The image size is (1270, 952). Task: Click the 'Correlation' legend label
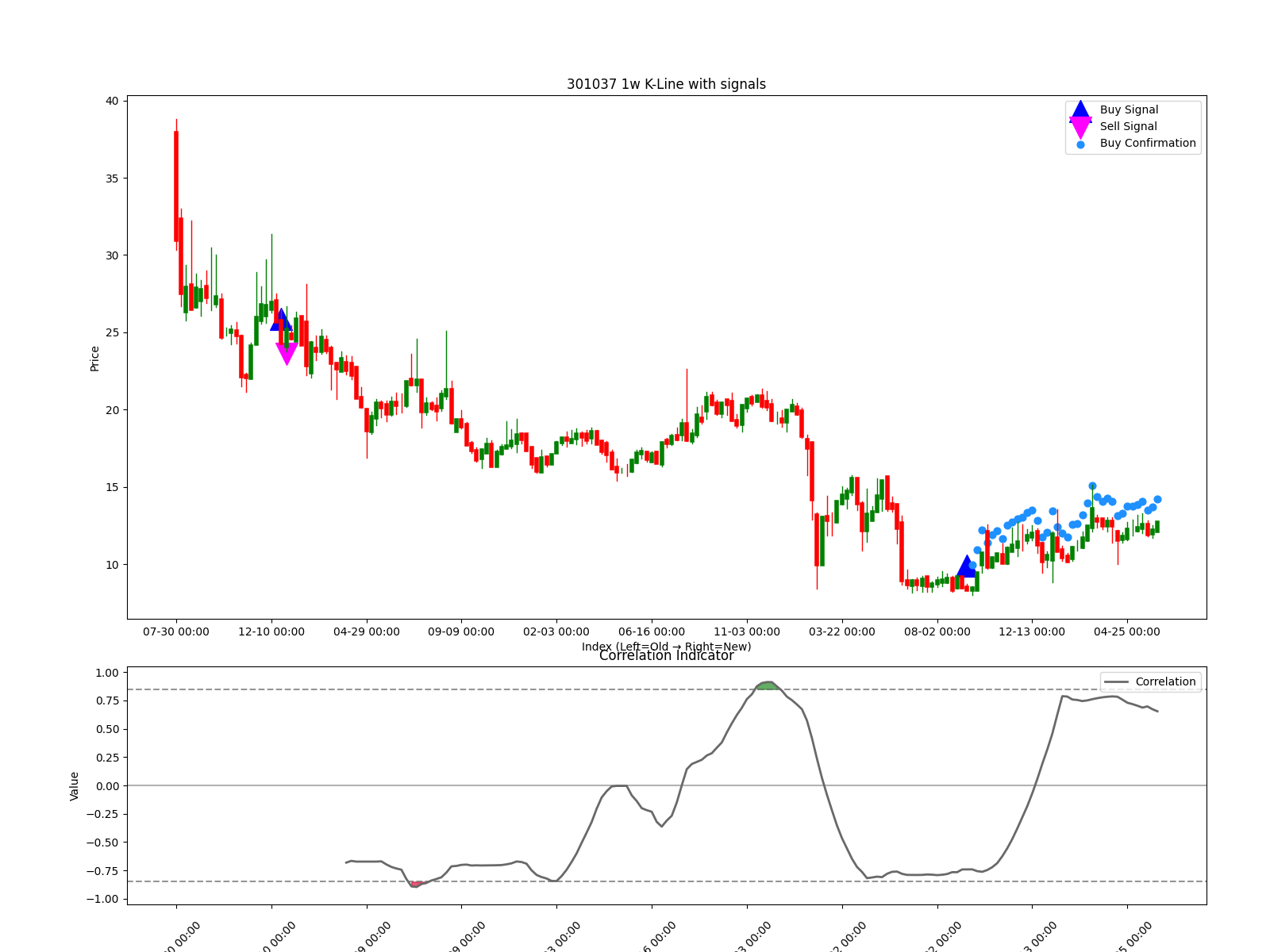click(x=1165, y=682)
